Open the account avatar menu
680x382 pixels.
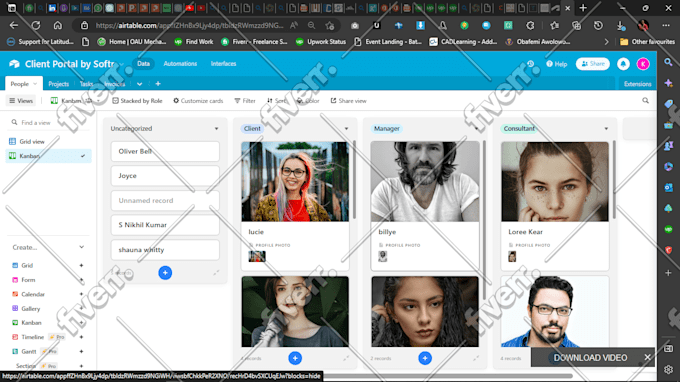coord(643,64)
